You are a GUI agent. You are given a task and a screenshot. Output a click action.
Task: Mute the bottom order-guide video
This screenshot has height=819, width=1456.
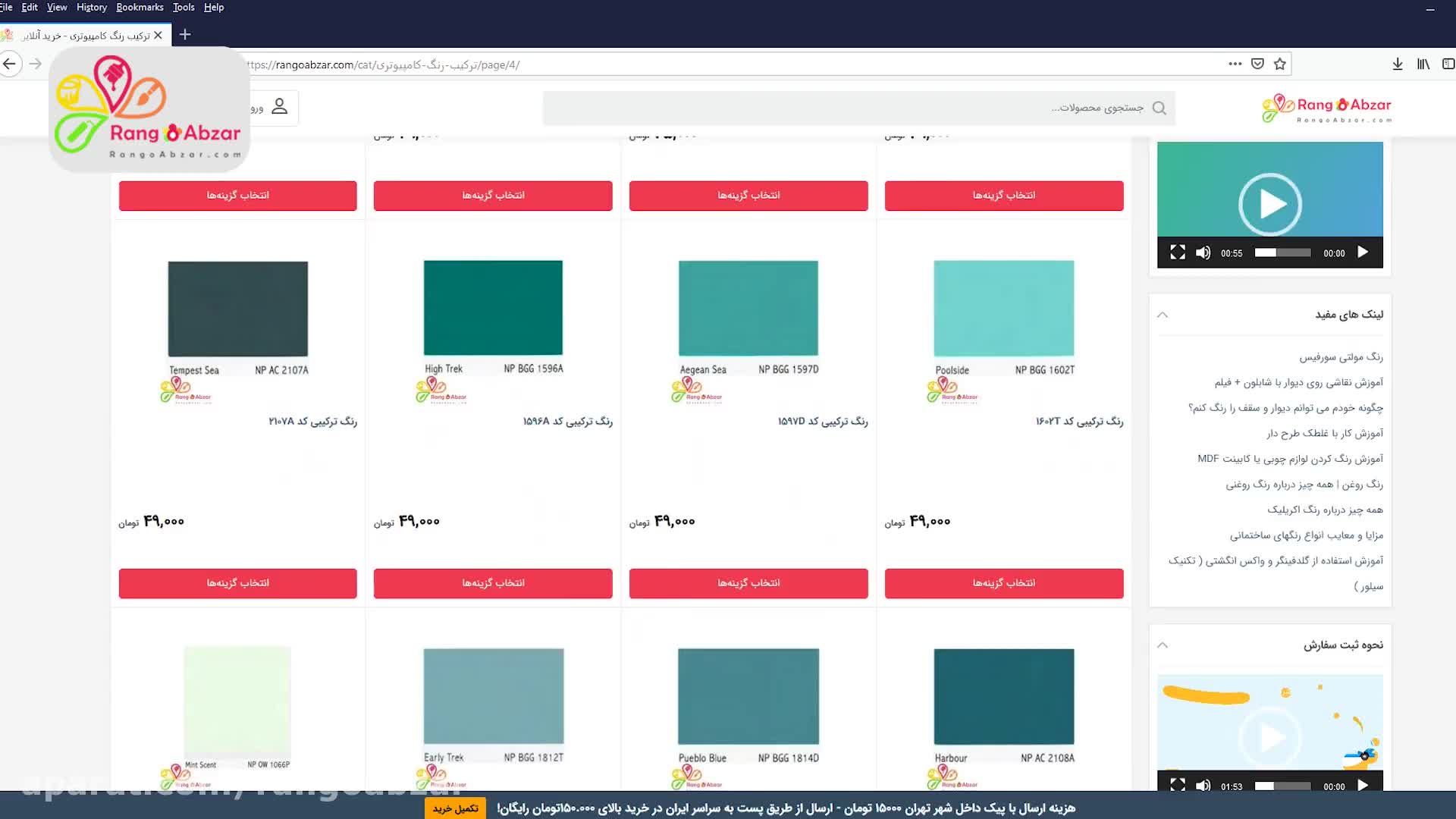(1203, 786)
